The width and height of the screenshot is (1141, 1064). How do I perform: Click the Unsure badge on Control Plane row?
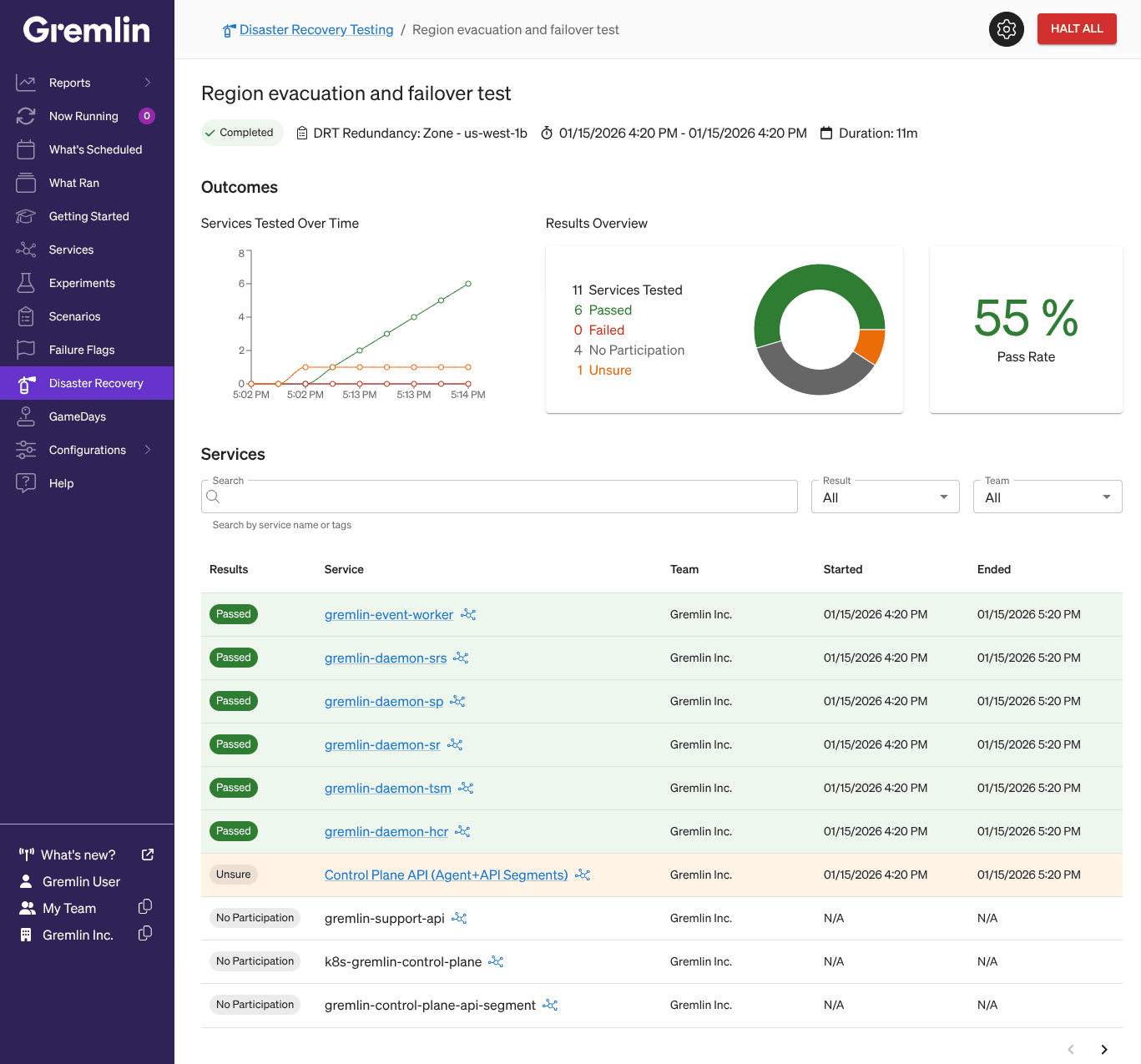233,875
